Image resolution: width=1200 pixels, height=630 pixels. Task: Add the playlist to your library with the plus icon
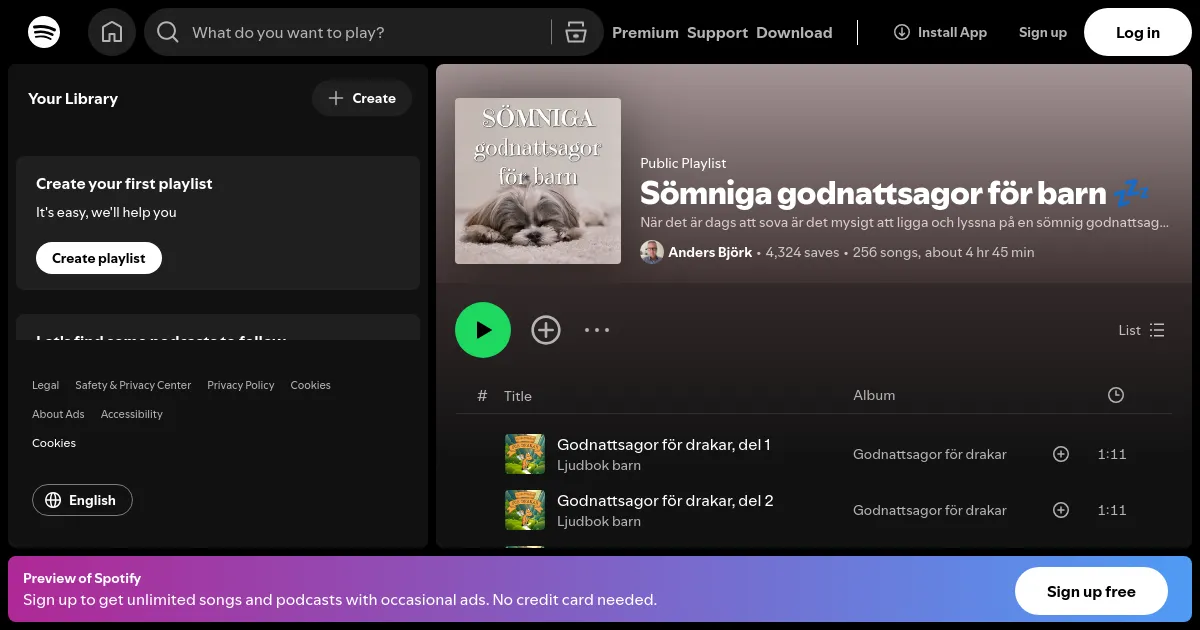click(546, 329)
